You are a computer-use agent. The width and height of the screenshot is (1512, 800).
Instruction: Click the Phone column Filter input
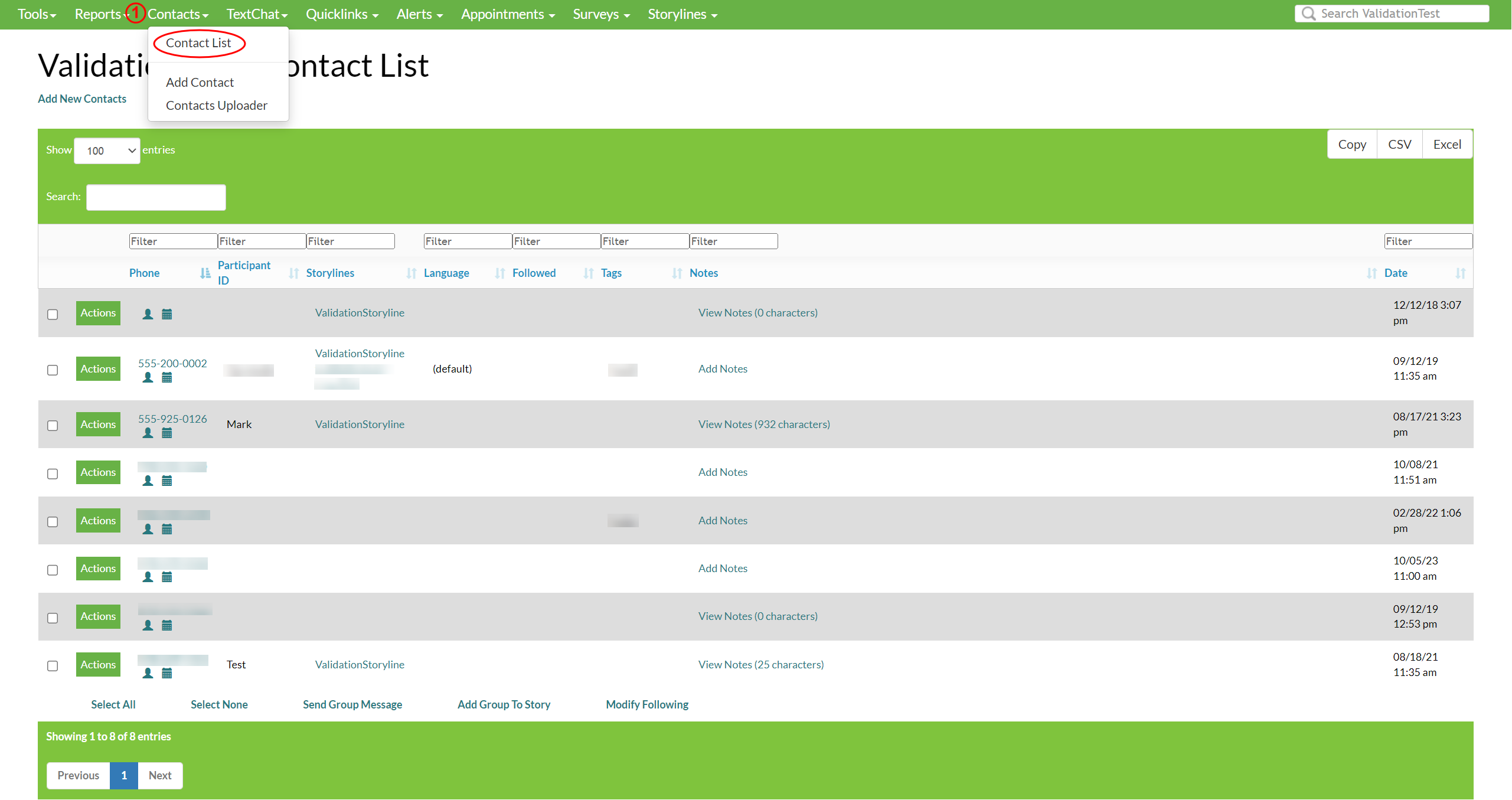pos(173,241)
